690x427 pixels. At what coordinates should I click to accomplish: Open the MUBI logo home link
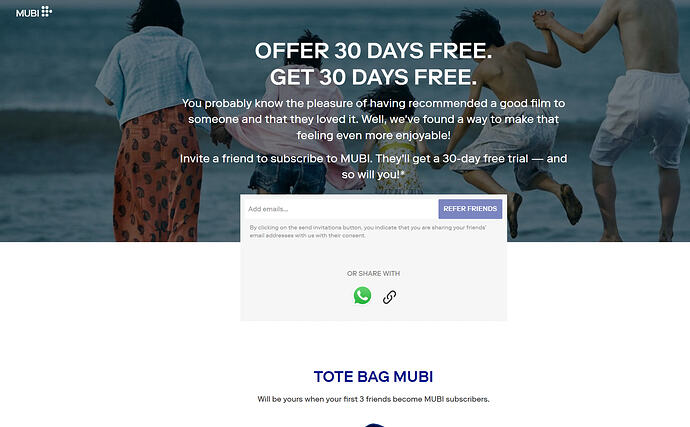[x=34, y=12]
